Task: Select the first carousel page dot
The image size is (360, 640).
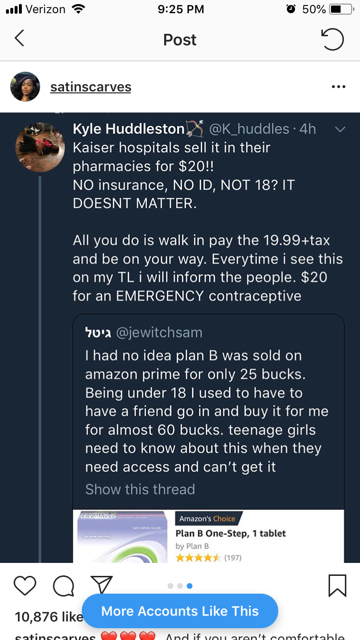Action: [x=171, y=586]
